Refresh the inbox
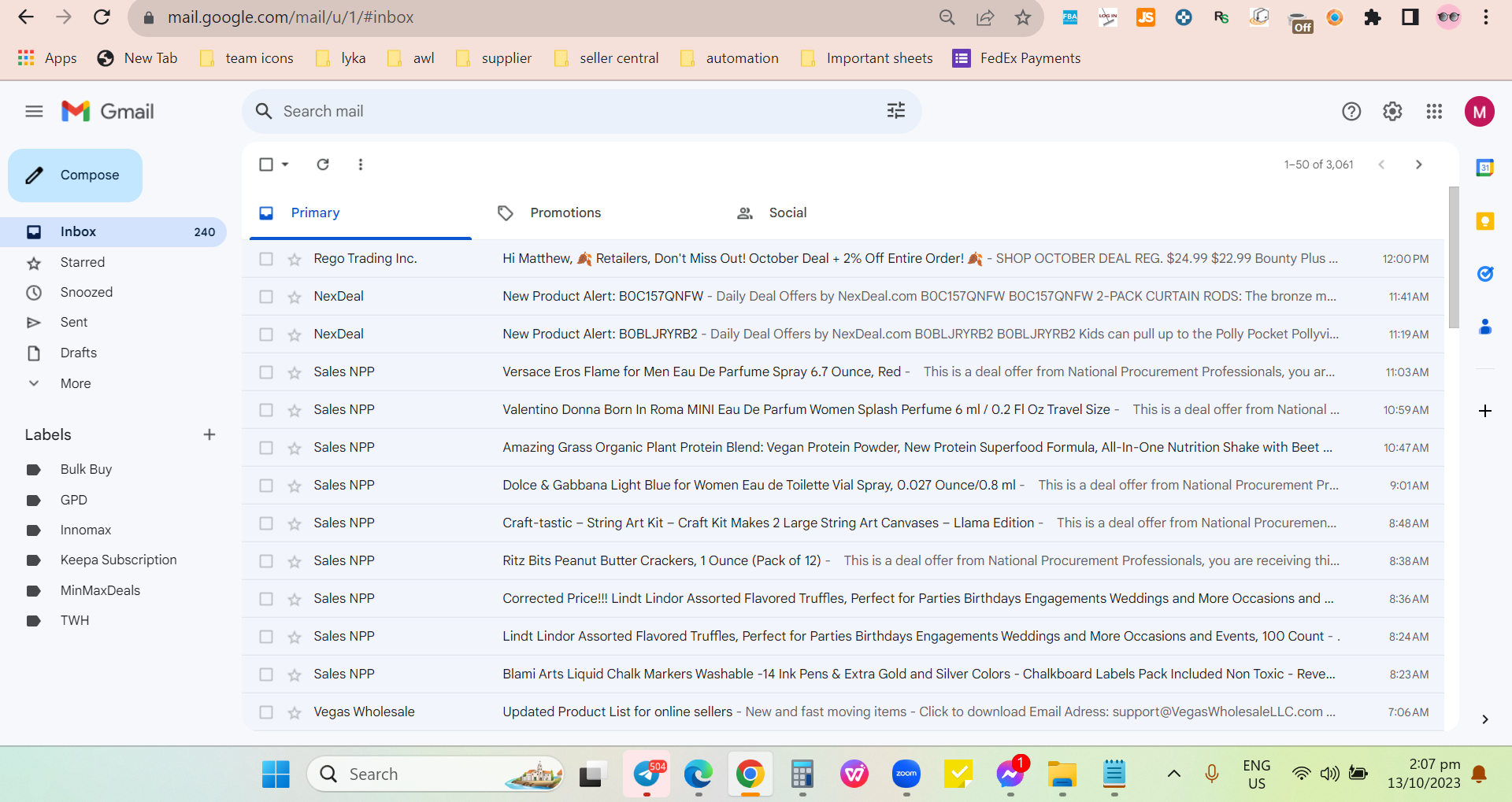The image size is (1512, 802). tap(323, 164)
